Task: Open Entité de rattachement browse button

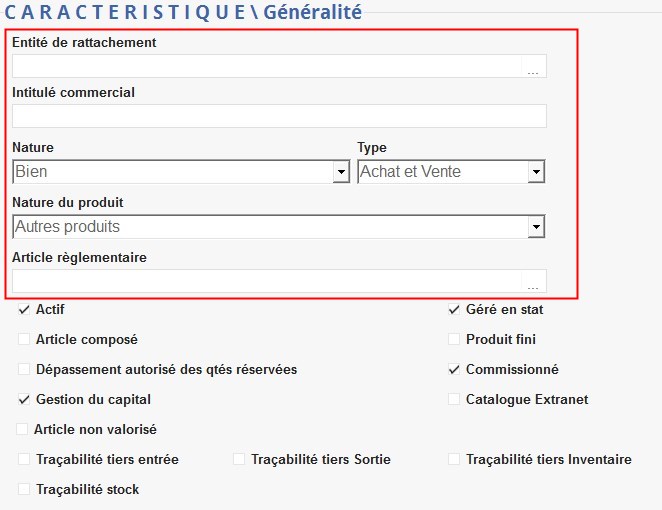Action: coord(533,67)
